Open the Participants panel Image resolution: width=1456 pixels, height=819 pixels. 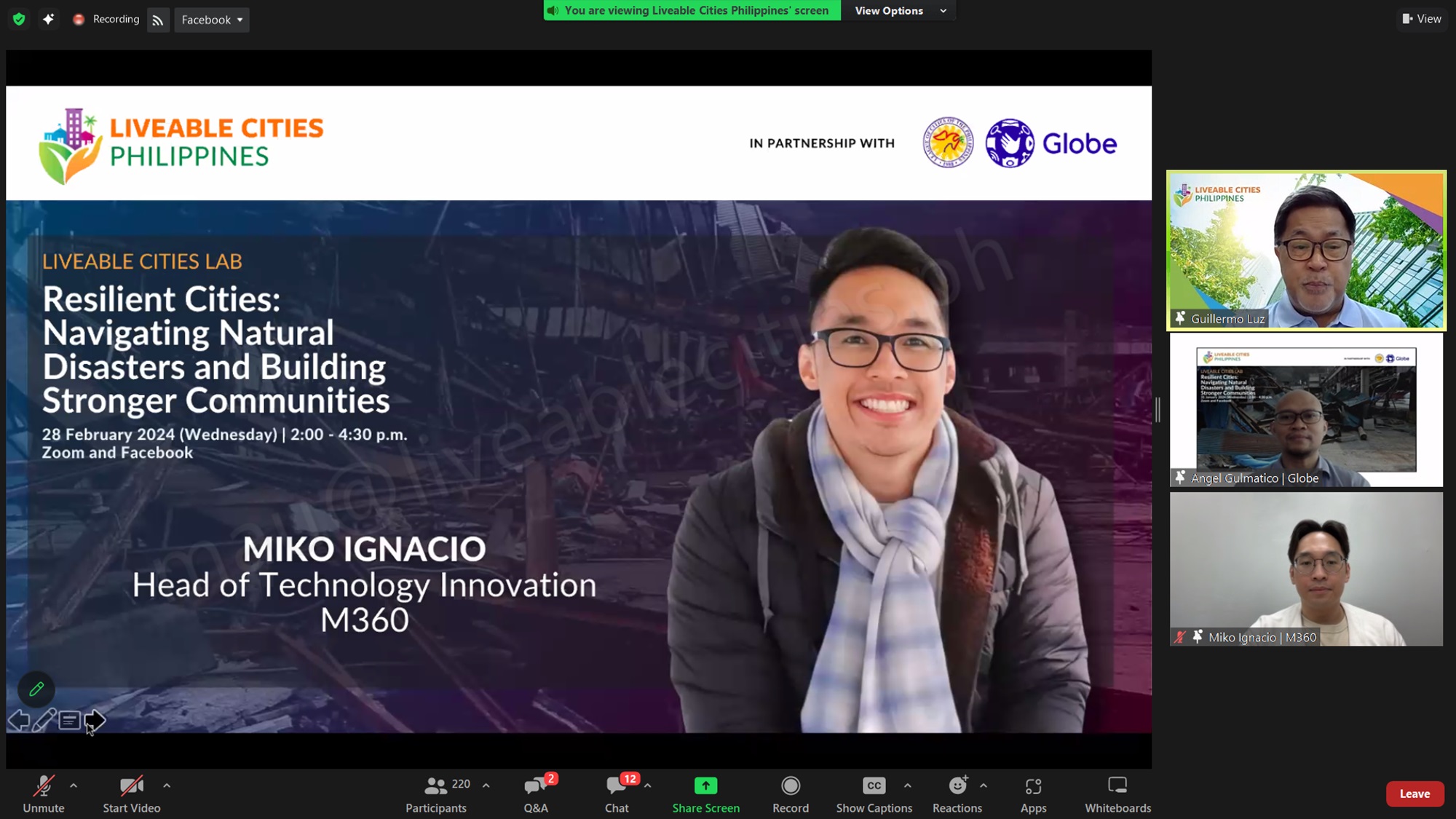(x=436, y=794)
